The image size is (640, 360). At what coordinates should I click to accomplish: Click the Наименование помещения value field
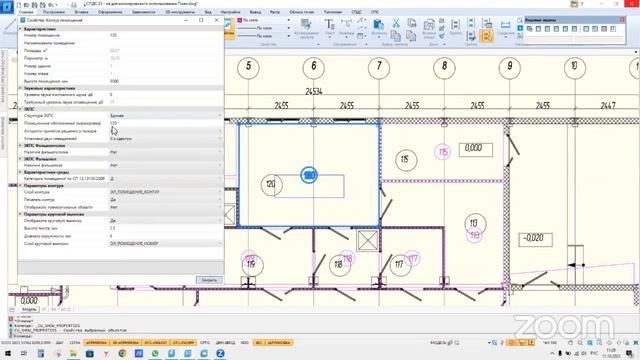[165, 43]
